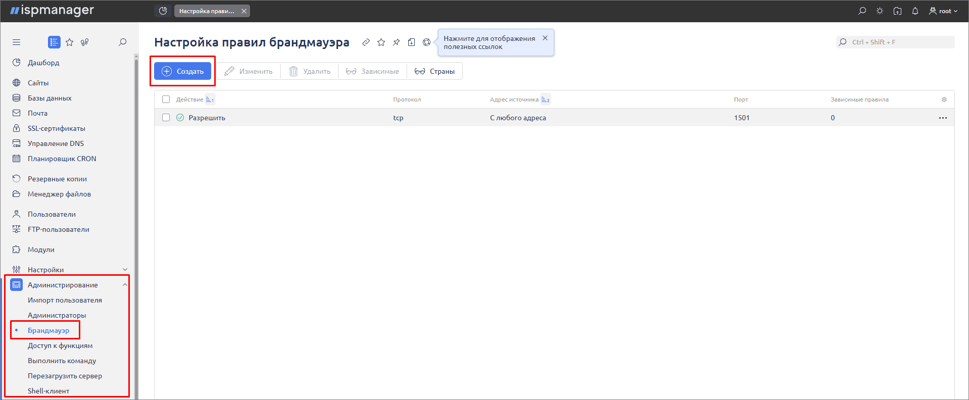Image resolution: width=969 pixels, height=400 pixels.
Task: Open the root user dropdown
Action: [x=943, y=11]
